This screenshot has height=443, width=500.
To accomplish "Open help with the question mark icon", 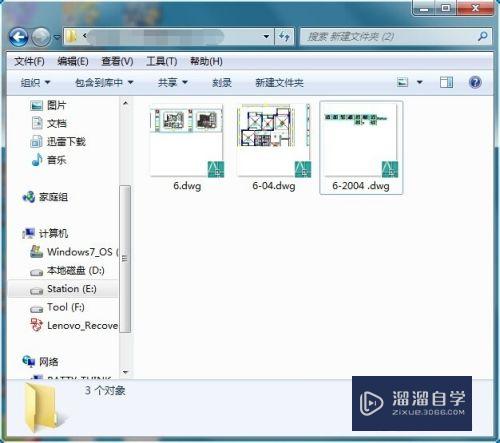I will tap(475, 82).
